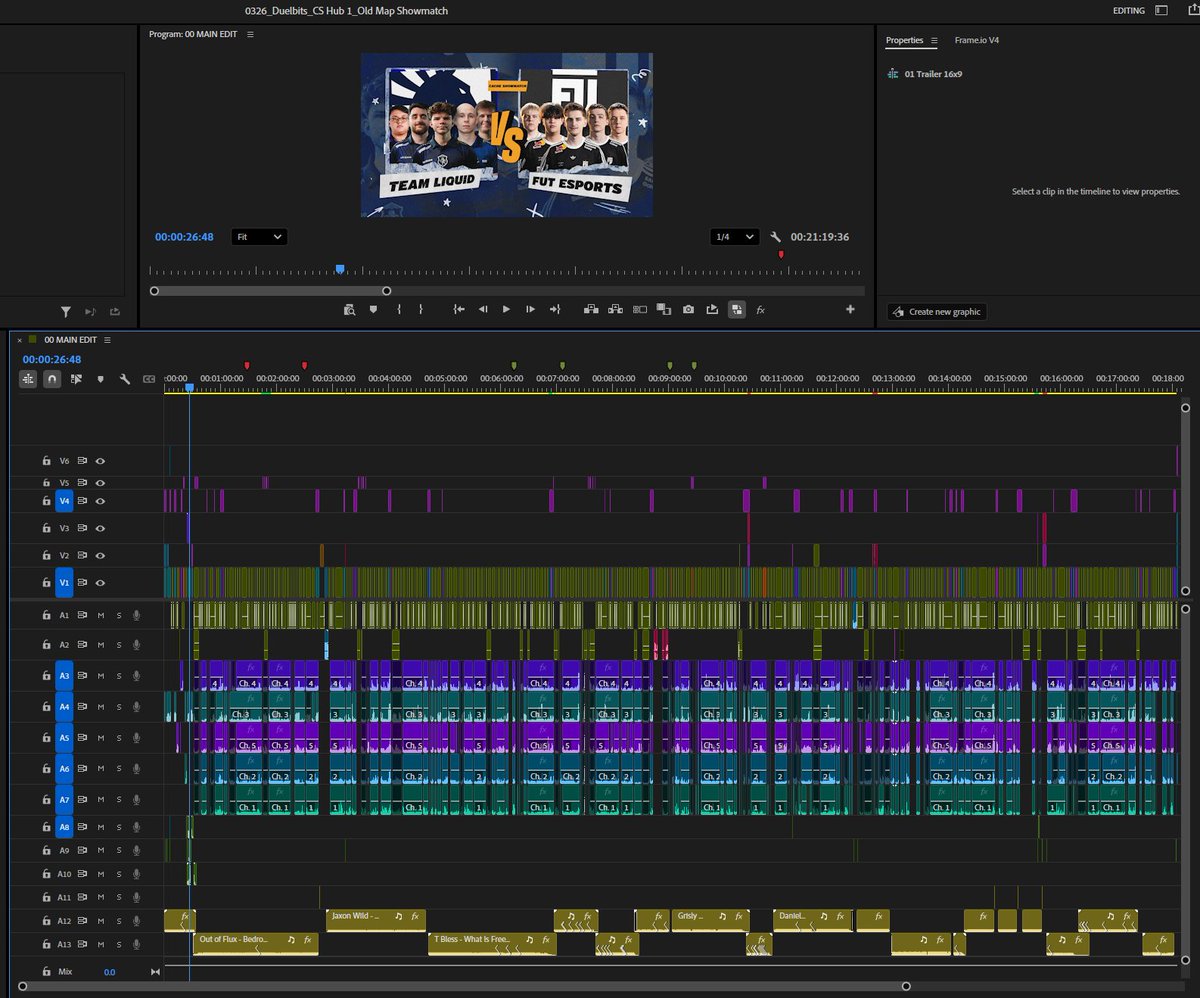Enable voice-over record on track A1
Viewport: 1200px width, 998px height.
point(135,616)
